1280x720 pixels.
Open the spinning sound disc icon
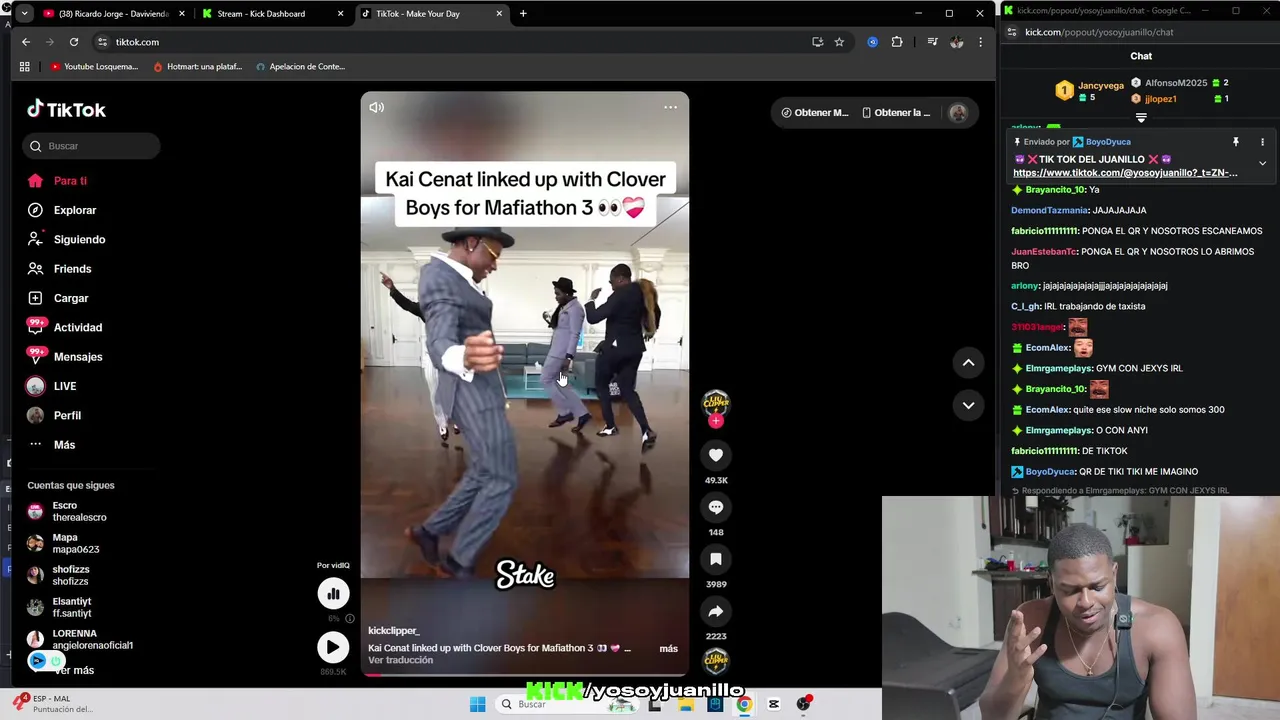coord(716,660)
